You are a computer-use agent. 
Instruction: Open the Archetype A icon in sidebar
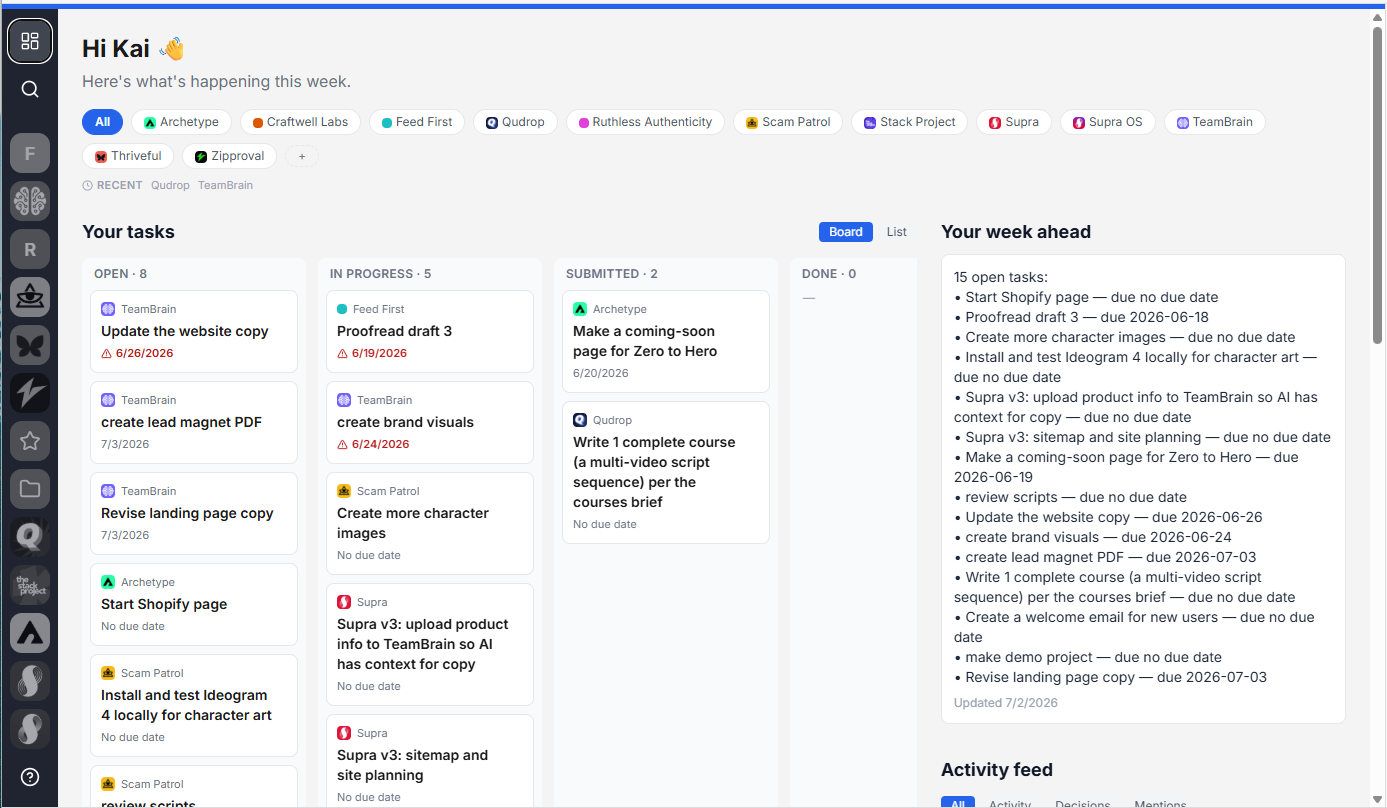pos(30,633)
